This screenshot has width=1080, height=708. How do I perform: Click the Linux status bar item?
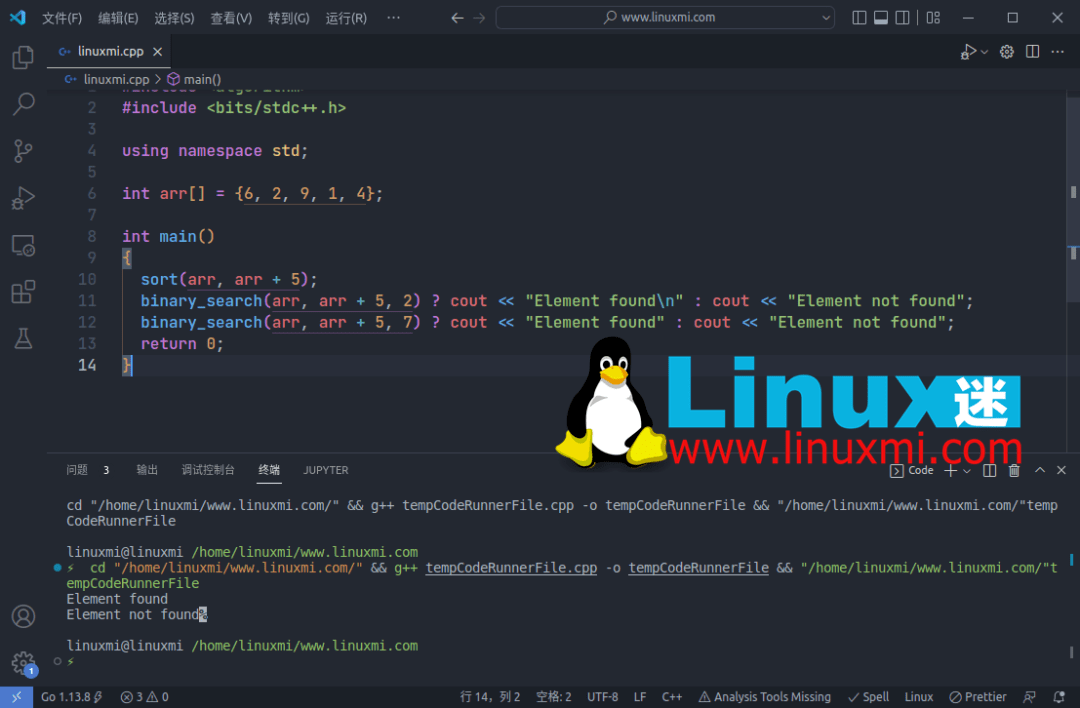[919, 697]
